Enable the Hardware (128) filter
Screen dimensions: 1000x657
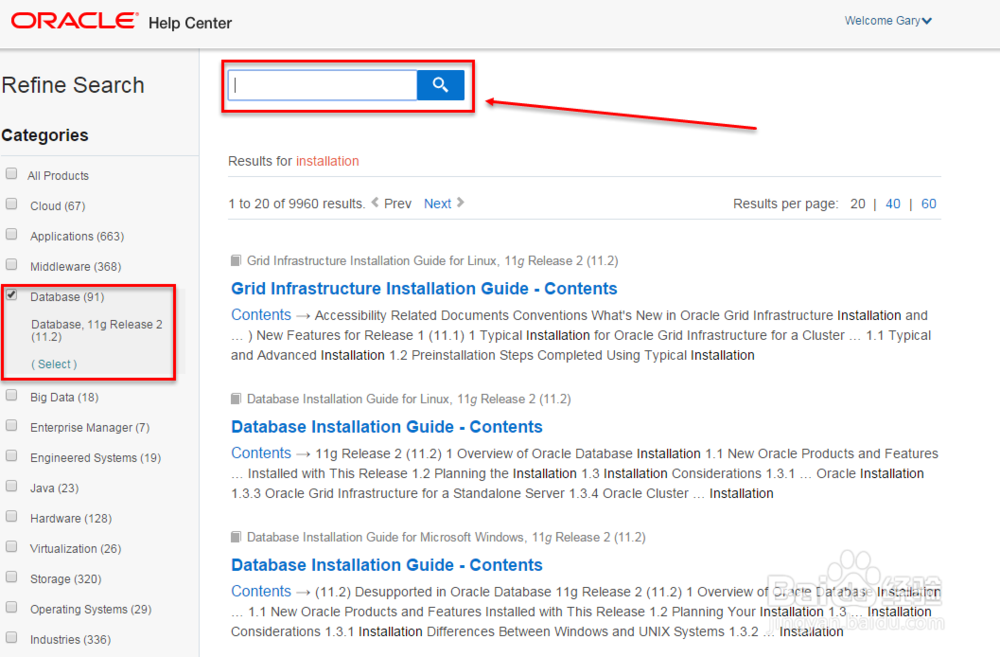pos(11,516)
